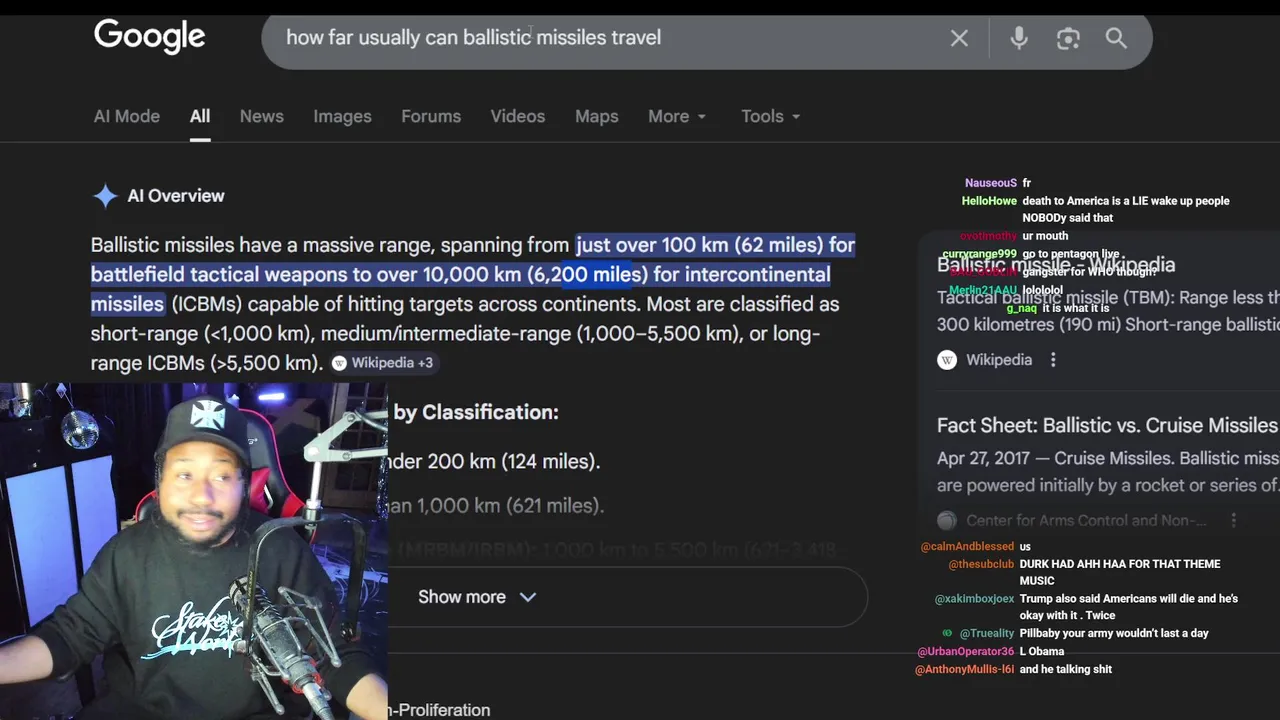The width and height of the screenshot is (1280, 720).
Task: Clear the search query with the X
Action: coord(959,38)
